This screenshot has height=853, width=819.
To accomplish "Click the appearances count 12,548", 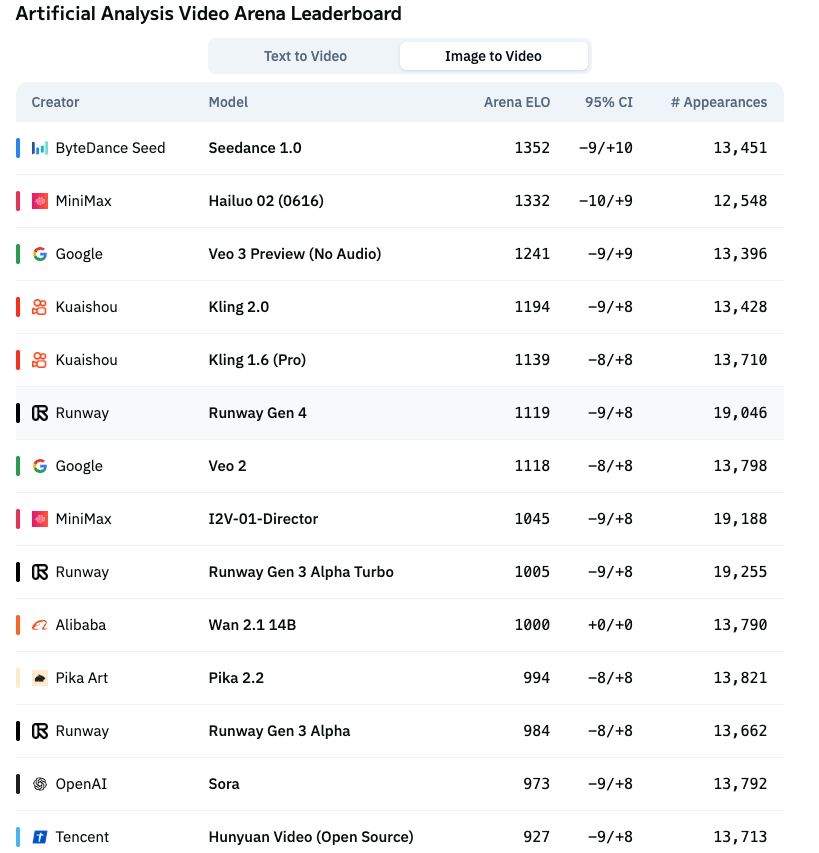I will pyautogui.click(x=740, y=201).
